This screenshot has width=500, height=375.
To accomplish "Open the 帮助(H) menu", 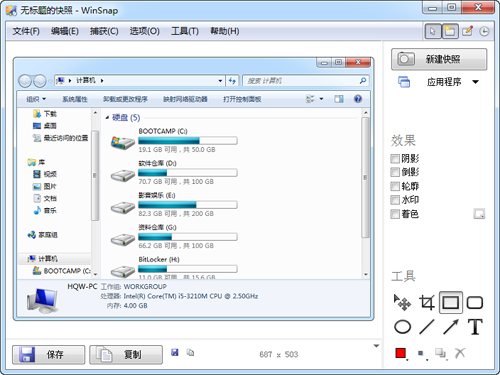I will (224, 31).
